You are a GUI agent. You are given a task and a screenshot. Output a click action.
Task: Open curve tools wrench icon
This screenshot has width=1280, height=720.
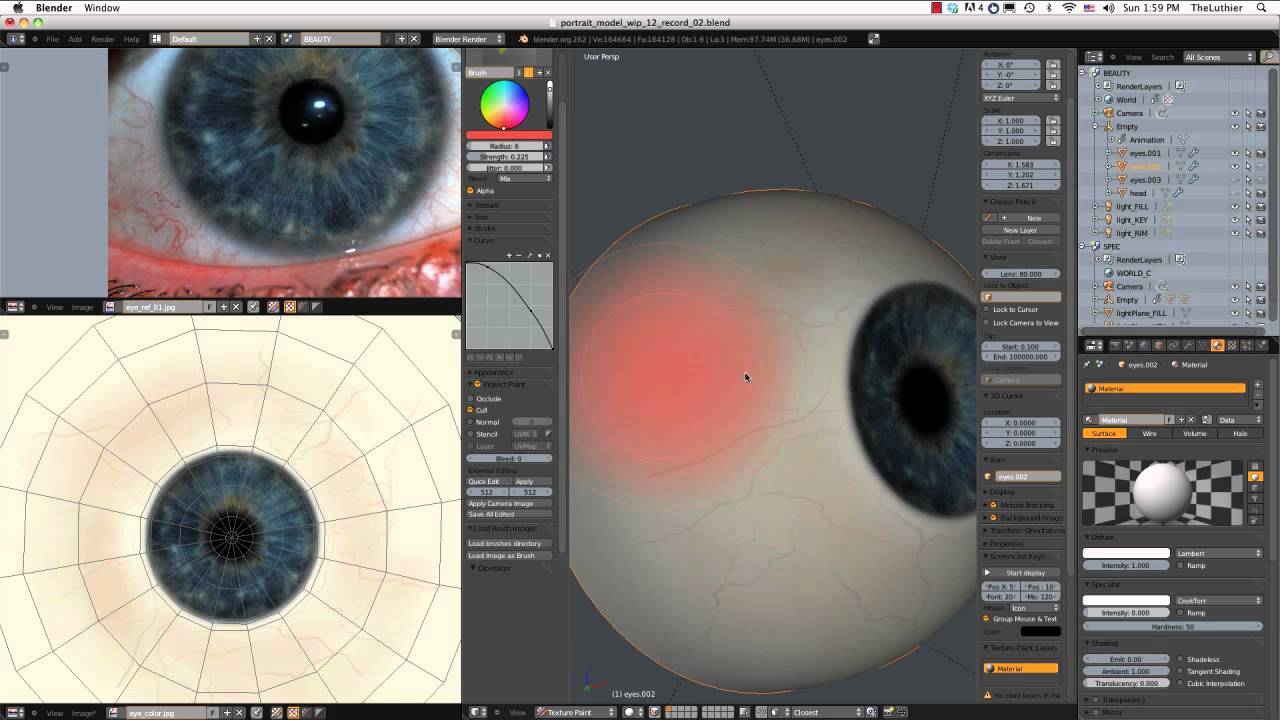pyautogui.click(x=529, y=255)
